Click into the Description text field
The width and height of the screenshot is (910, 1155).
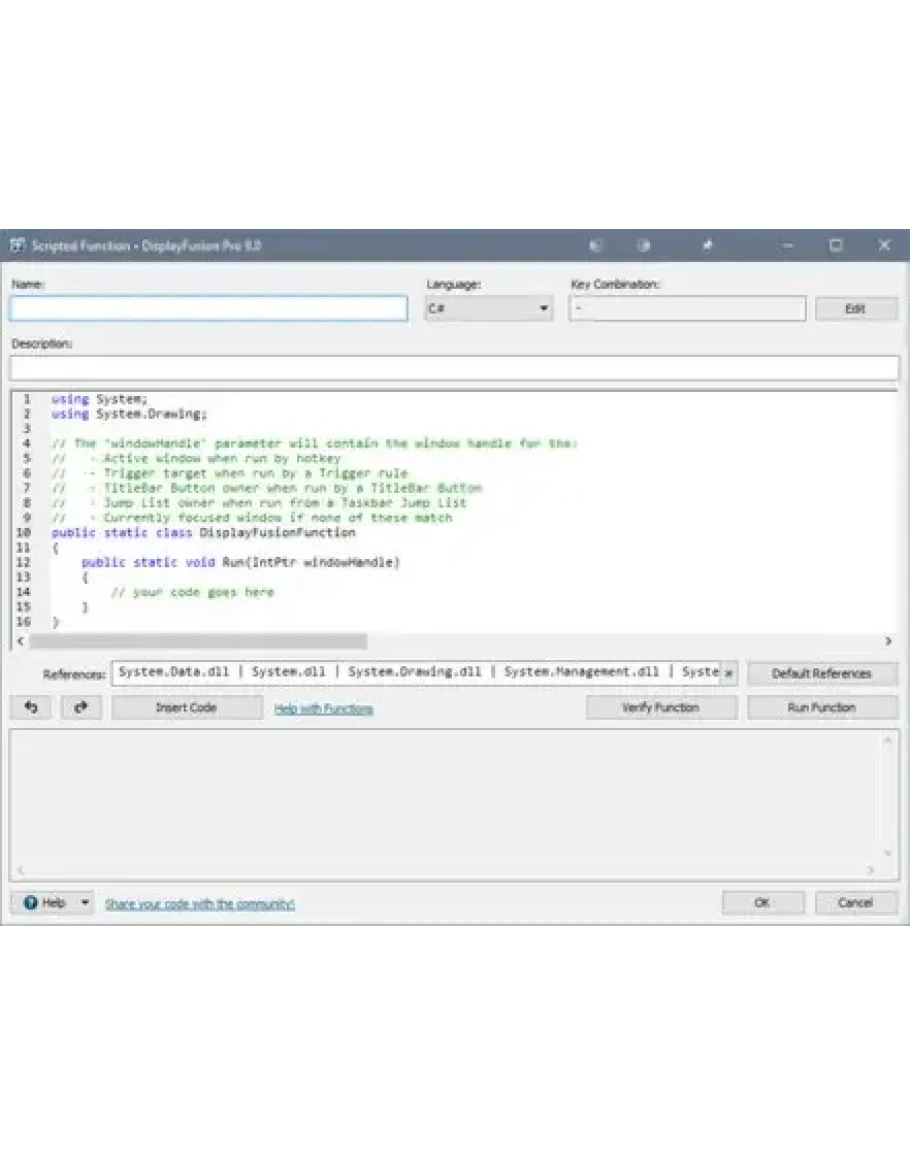pos(454,368)
